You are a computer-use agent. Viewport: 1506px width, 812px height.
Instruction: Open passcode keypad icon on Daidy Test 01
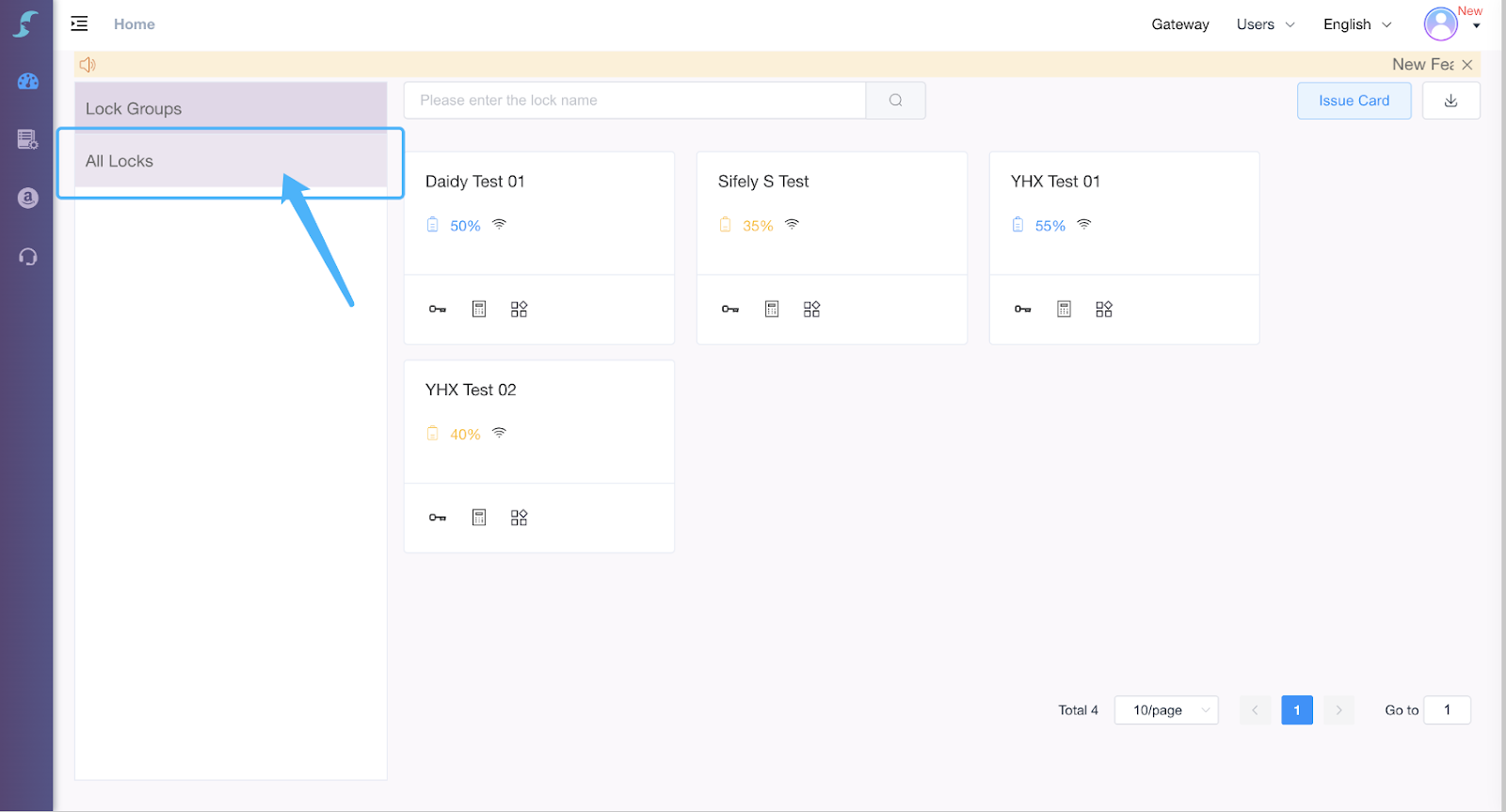coord(479,309)
